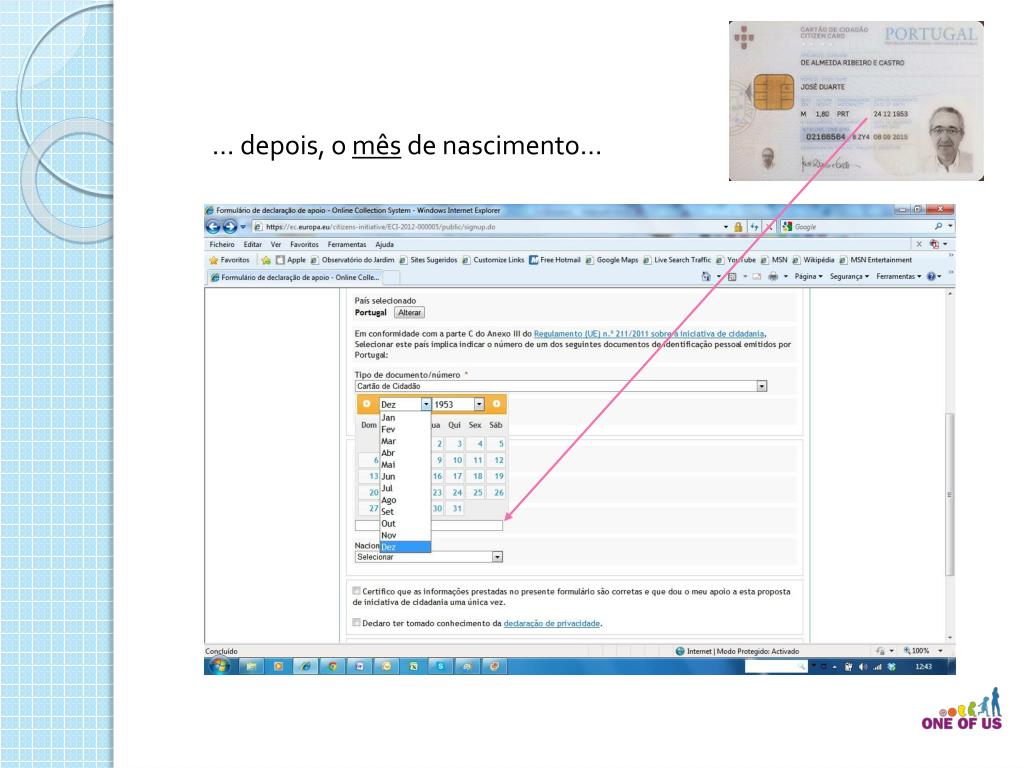Open Windows Explorer from taskbar
1024x768 pixels.
pyautogui.click(x=251, y=666)
